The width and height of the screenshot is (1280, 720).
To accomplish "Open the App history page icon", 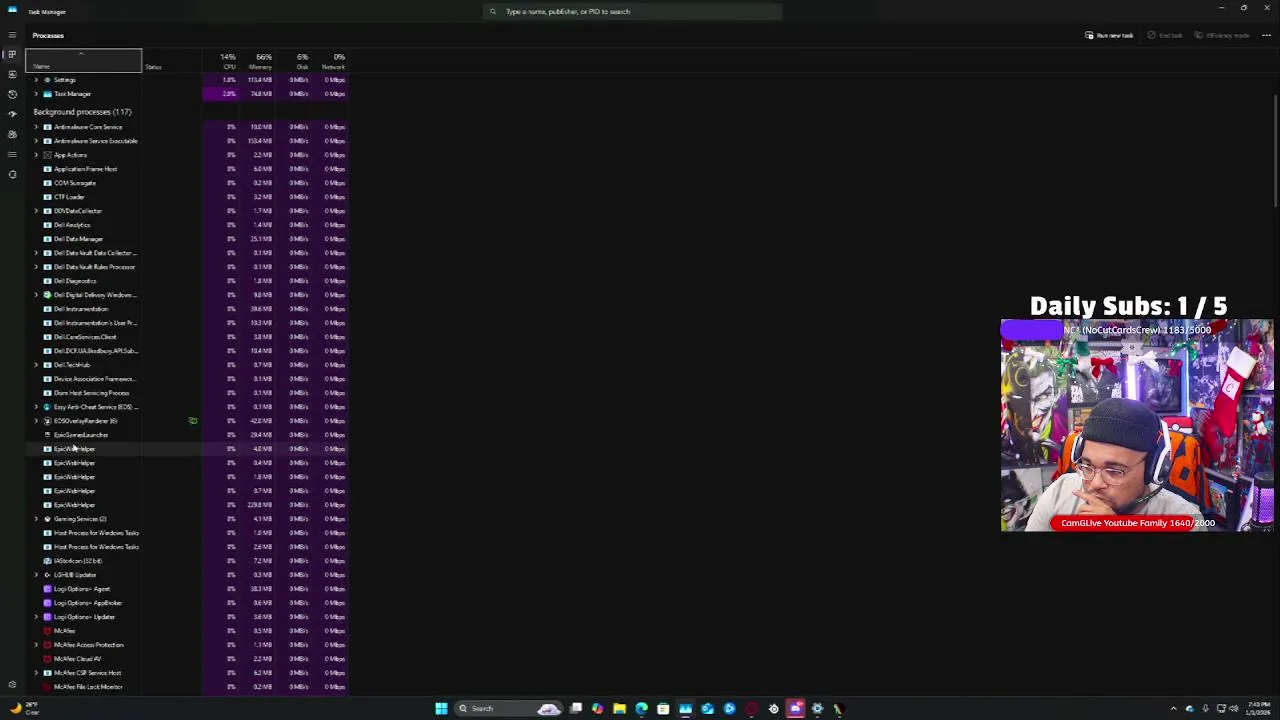I will pyautogui.click(x=12, y=94).
